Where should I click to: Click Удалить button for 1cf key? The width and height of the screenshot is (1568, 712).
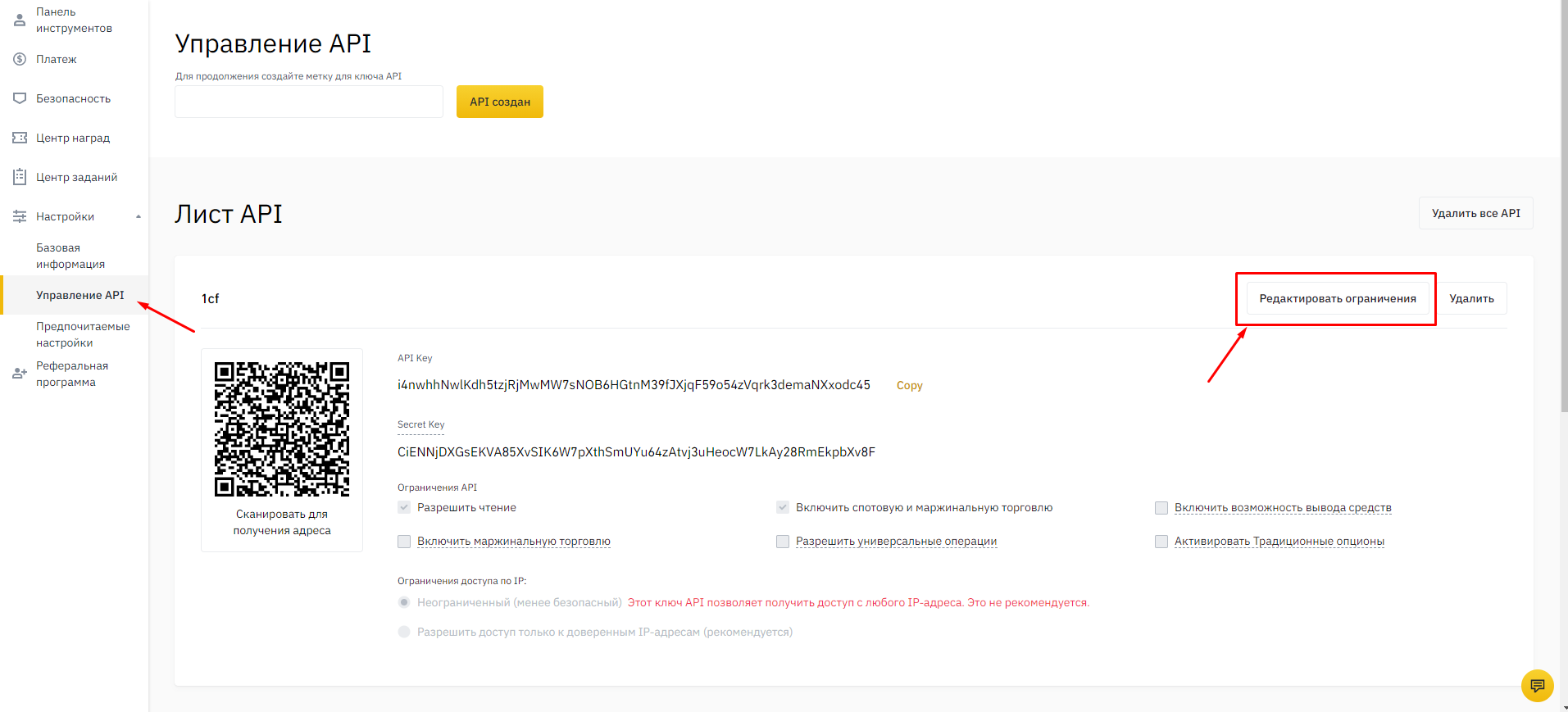1471,298
